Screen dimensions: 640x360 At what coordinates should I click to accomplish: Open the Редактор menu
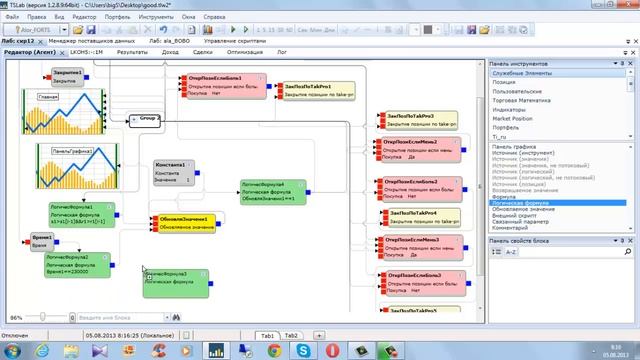coord(84,17)
